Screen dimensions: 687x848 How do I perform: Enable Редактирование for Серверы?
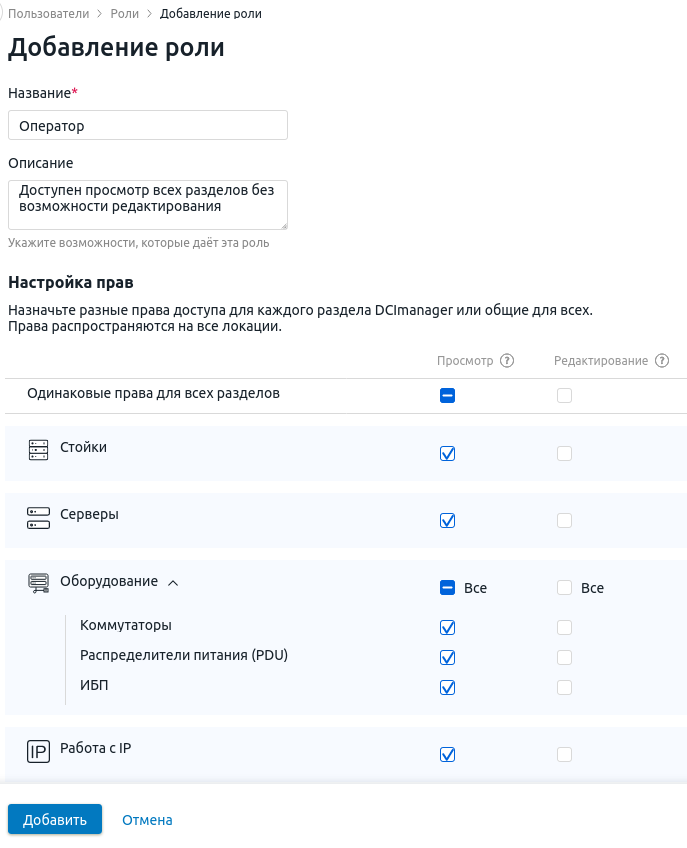point(564,520)
